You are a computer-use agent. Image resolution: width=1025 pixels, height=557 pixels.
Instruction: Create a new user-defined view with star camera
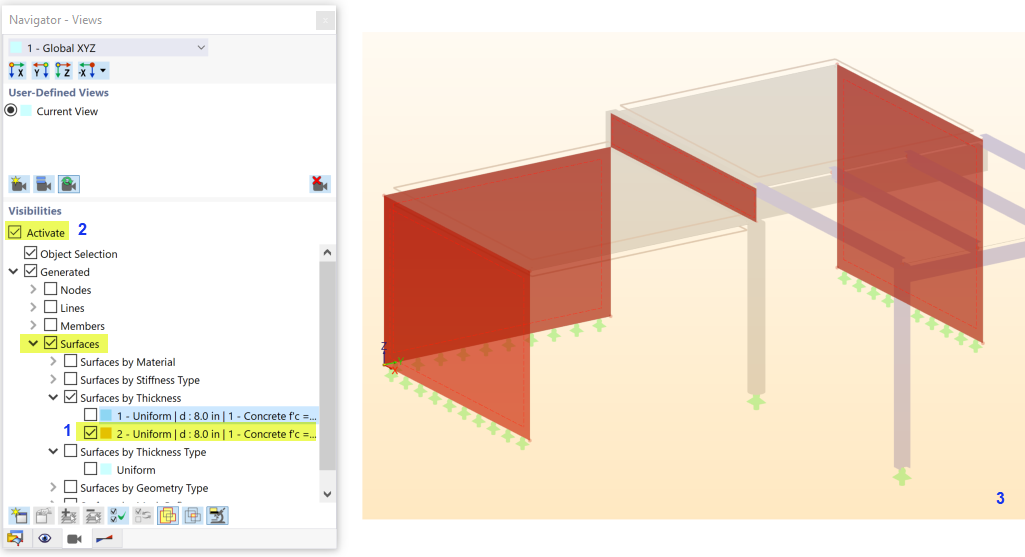pos(19,184)
